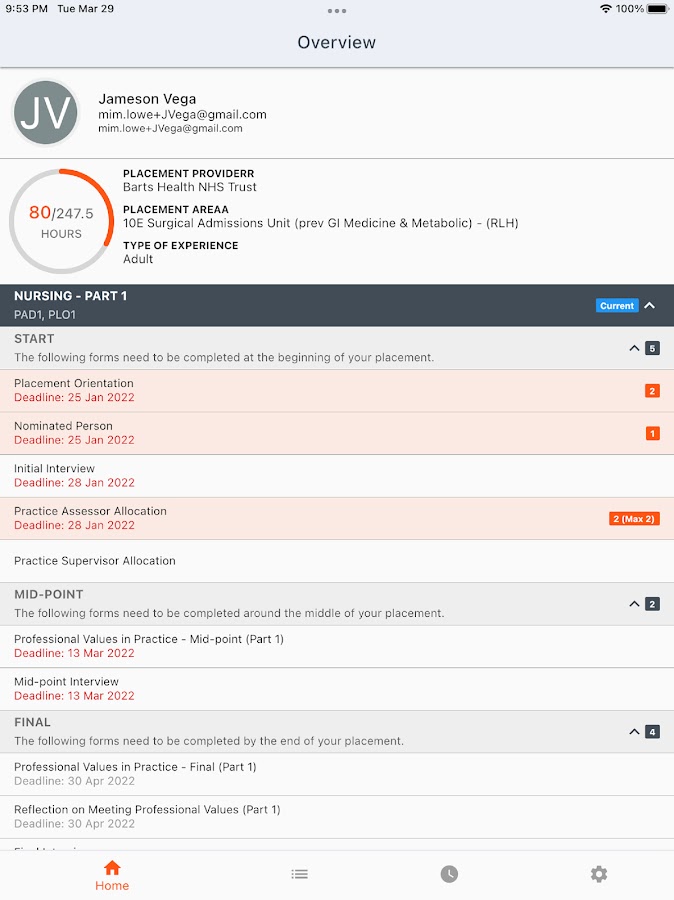Collapse the START forms section
This screenshot has width=674, height=900.
pyautogui.click(x=634, y=348)
